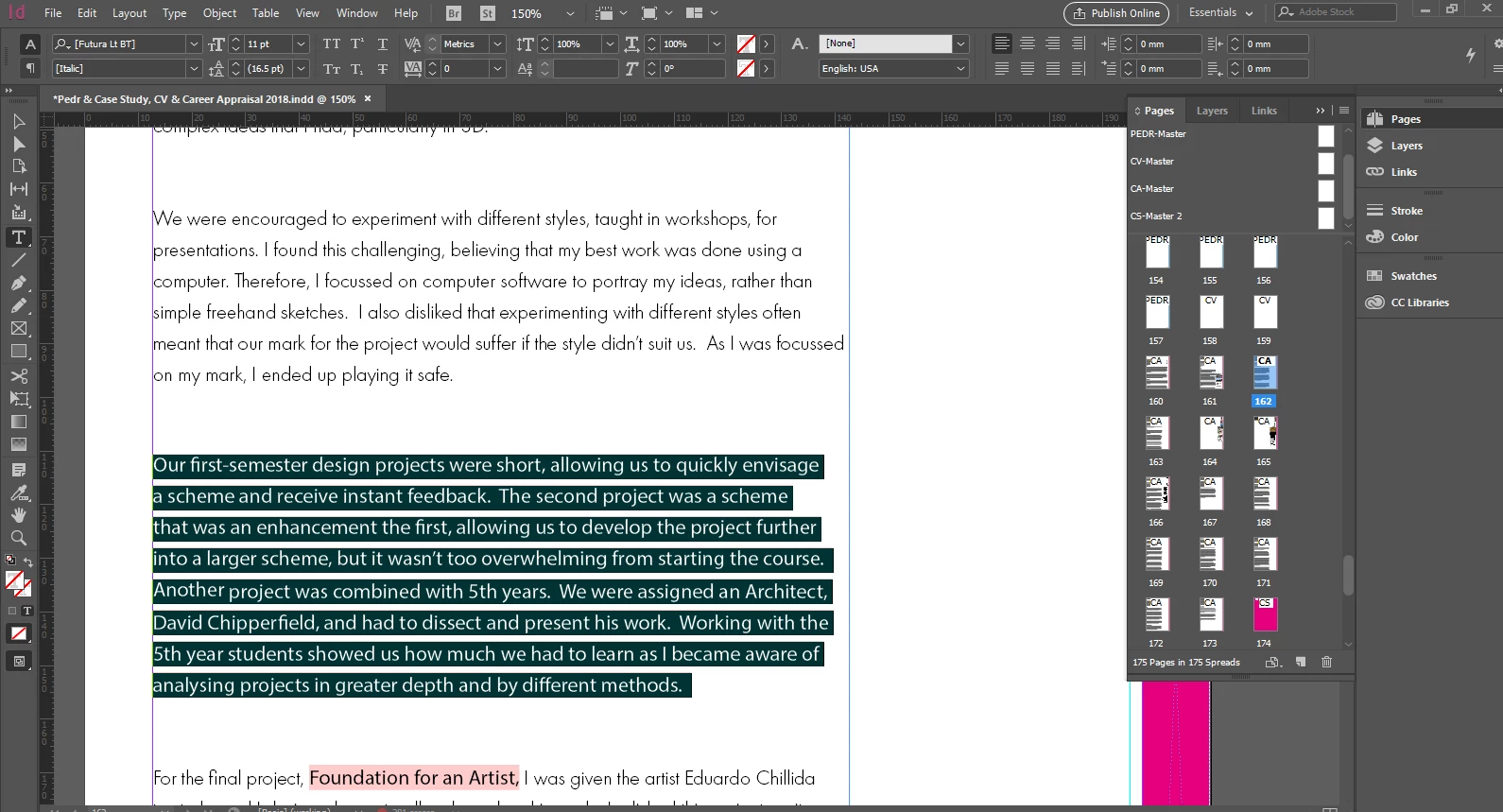Open the English: USA language dropdown
Viewport: 1503px width, 812px height.
point(960,69)
